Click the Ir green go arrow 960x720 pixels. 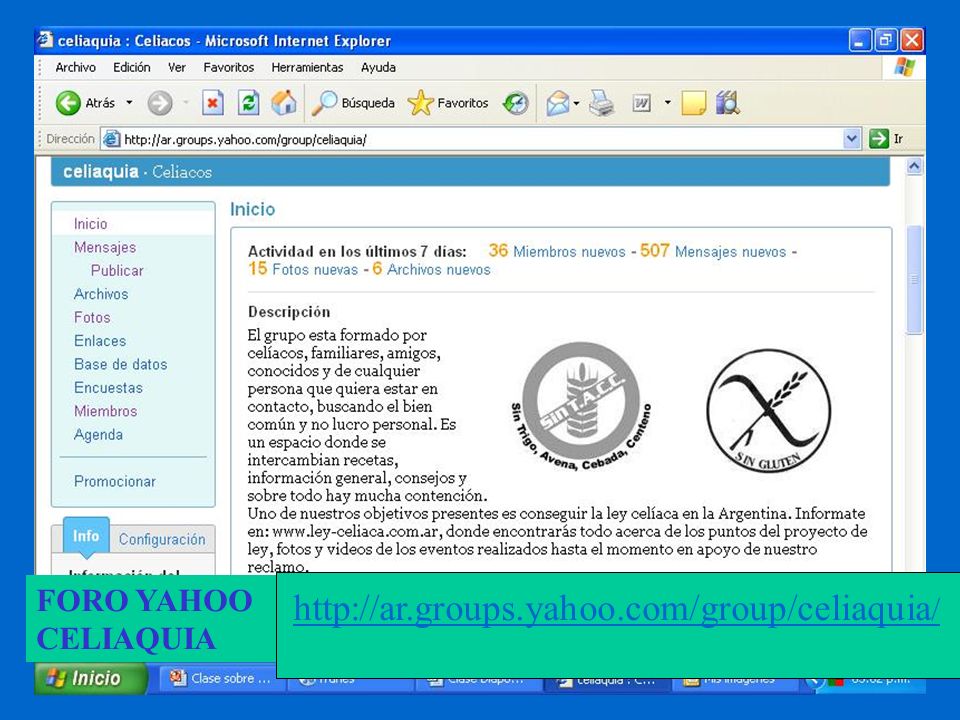[879, 139]
